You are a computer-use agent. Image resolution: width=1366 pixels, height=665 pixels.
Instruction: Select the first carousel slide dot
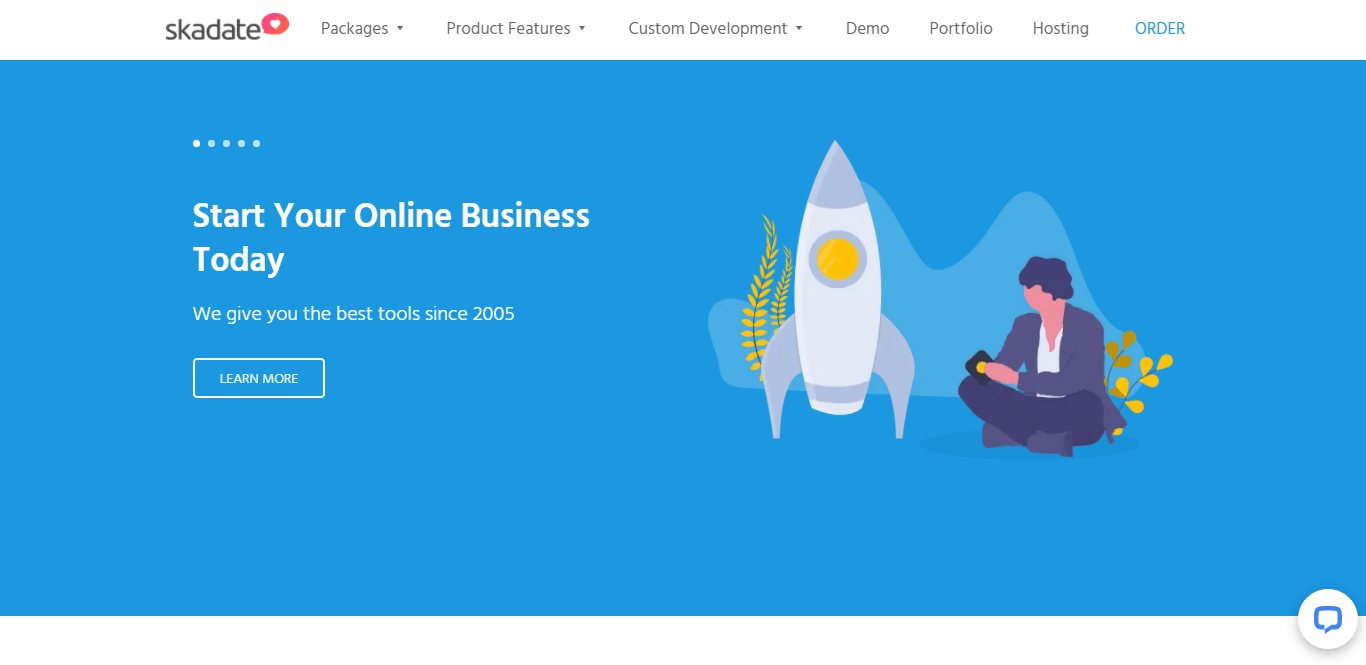click(197, 143)
